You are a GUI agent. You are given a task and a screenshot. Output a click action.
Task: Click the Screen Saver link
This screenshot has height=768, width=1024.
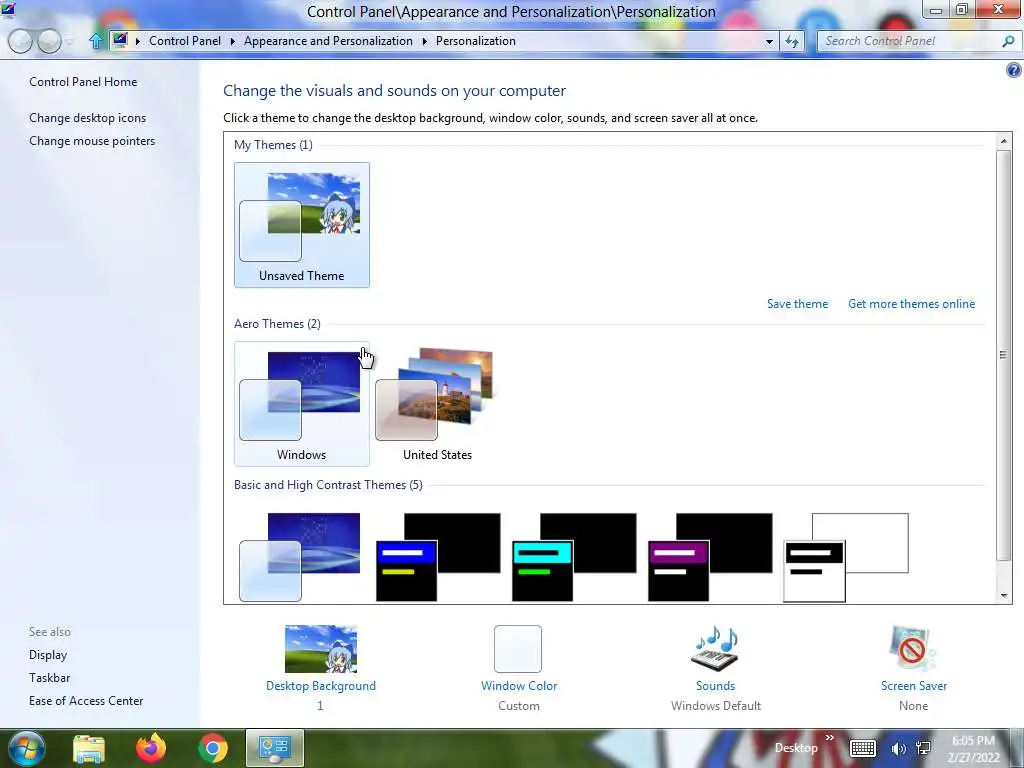pos(914,686)
